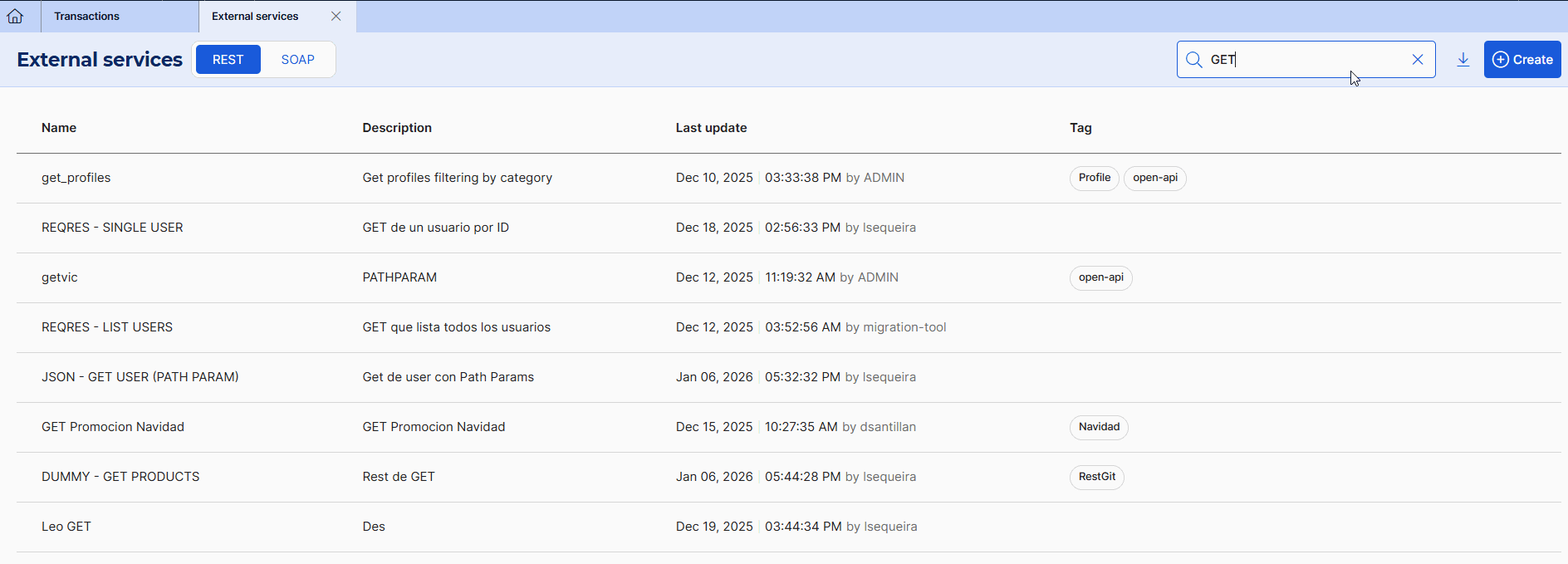The width and height of the screenshot is (1568, 564).
Task: Select the REST toggle option
Action: coord(228,60)
